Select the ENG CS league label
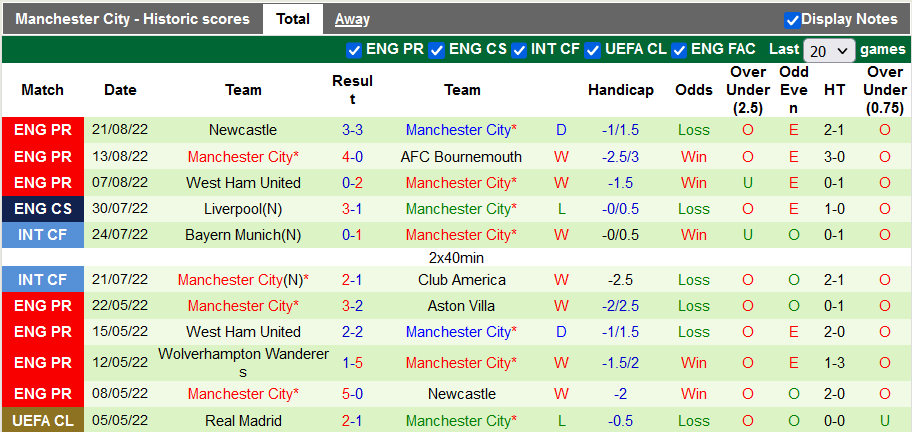 43,209
